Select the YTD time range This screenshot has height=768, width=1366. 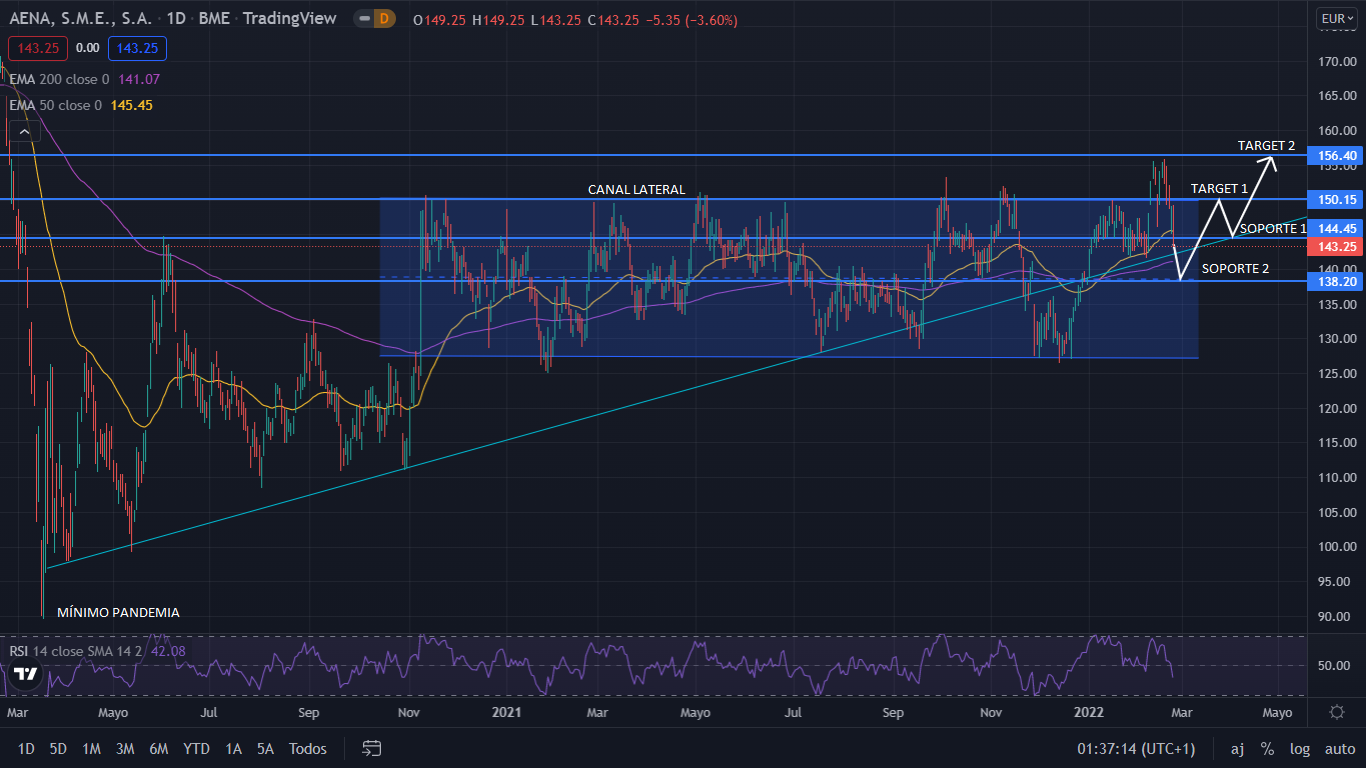coord(197,749)
